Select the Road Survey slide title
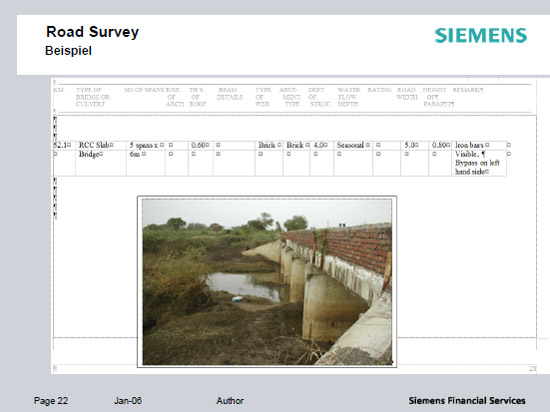The width and height of the screenshot is (550, 412). 93,32
